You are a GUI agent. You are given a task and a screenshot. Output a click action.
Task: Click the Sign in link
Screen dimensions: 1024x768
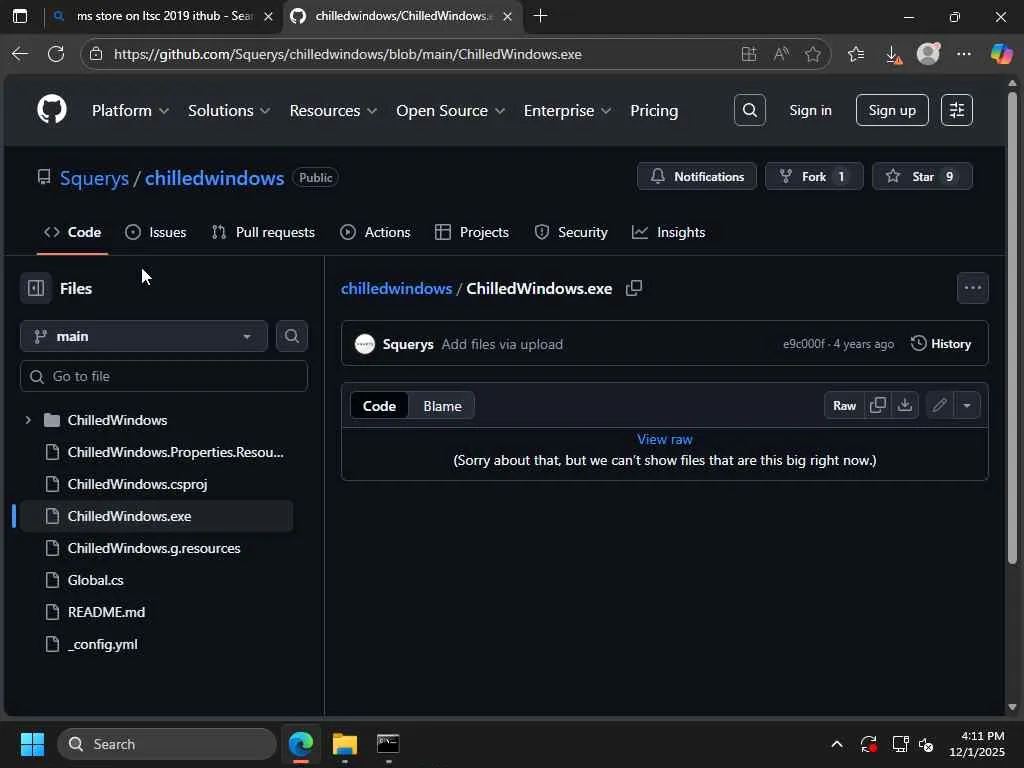tap(810, 110)
